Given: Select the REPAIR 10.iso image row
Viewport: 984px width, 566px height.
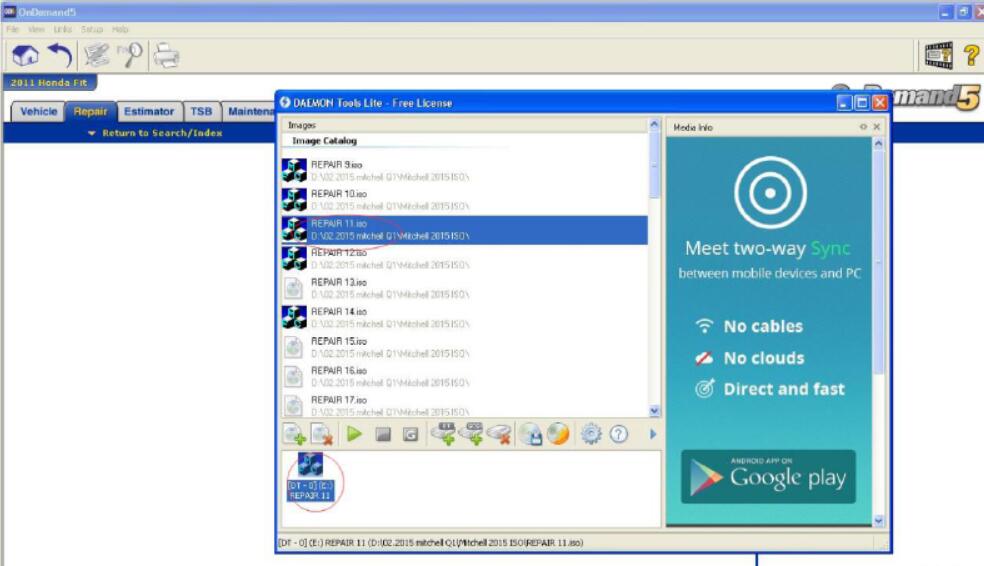Looking at the screenshot, I should (464, 200).
